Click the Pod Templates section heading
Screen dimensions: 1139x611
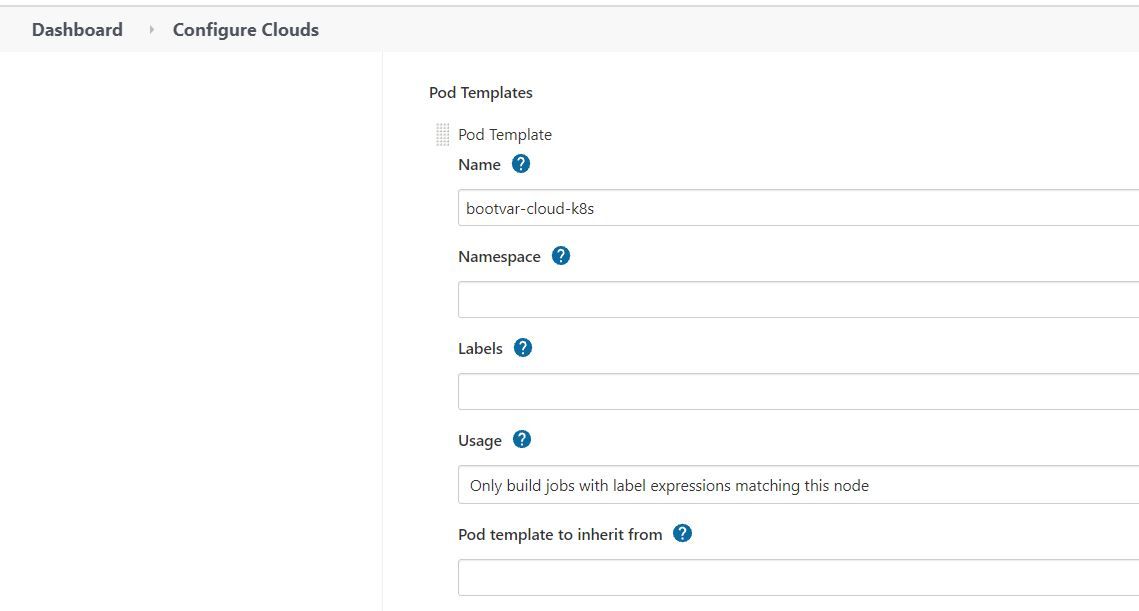(x=481, y=92)
